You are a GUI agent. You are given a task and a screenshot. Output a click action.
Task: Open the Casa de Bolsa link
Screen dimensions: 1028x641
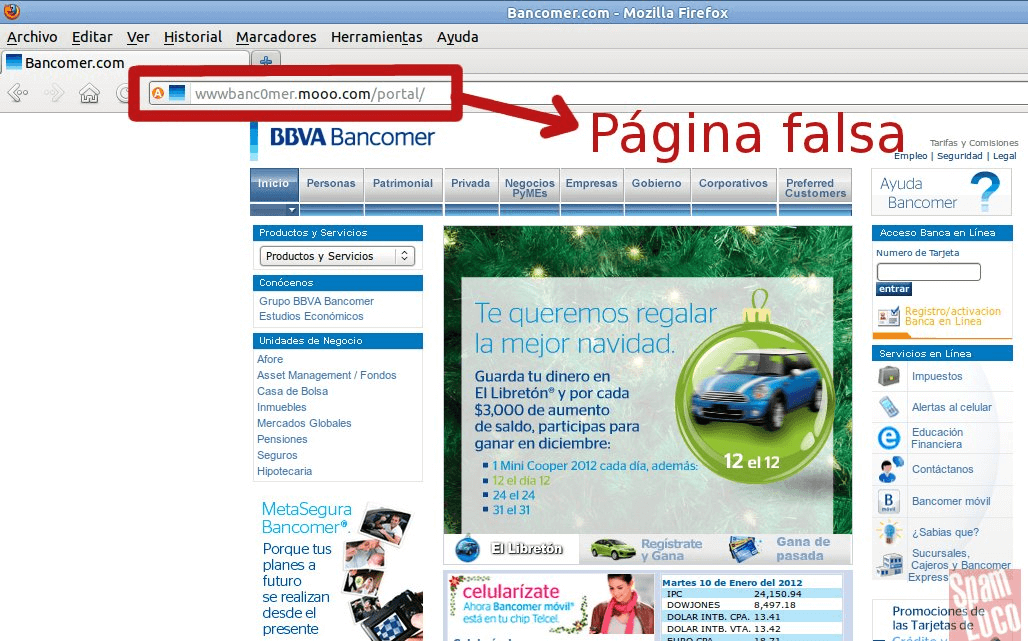pyautogui.click(x=292, y=391)
